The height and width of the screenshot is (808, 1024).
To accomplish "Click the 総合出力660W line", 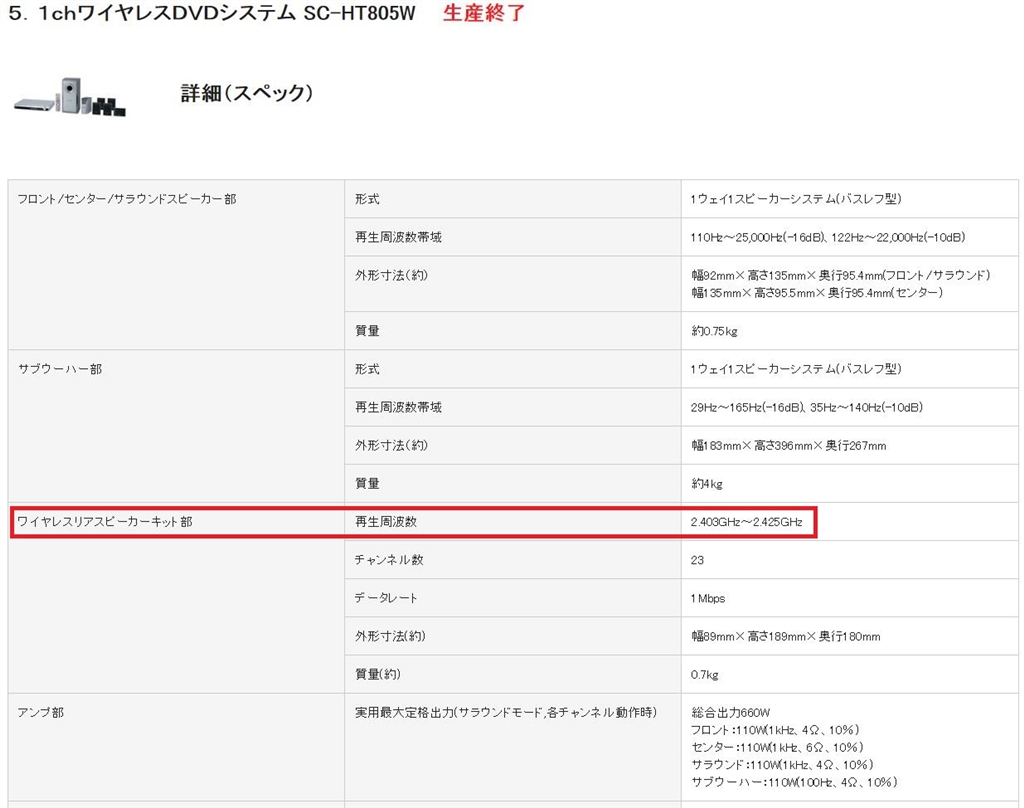I will click(x=730, y=713).
